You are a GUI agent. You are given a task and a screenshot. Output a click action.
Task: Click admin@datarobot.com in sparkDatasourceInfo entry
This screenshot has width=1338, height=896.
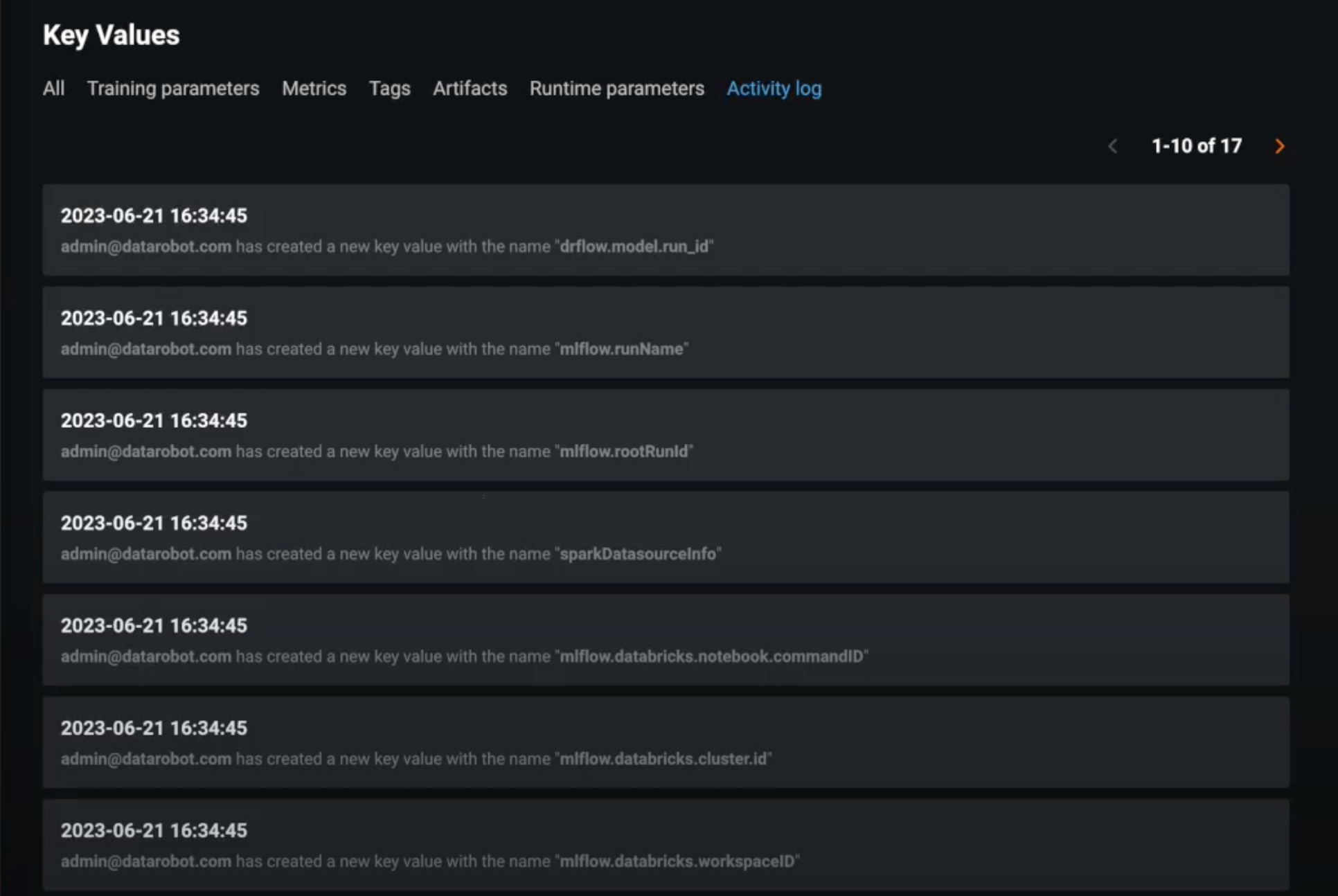[x=145, y=554]
